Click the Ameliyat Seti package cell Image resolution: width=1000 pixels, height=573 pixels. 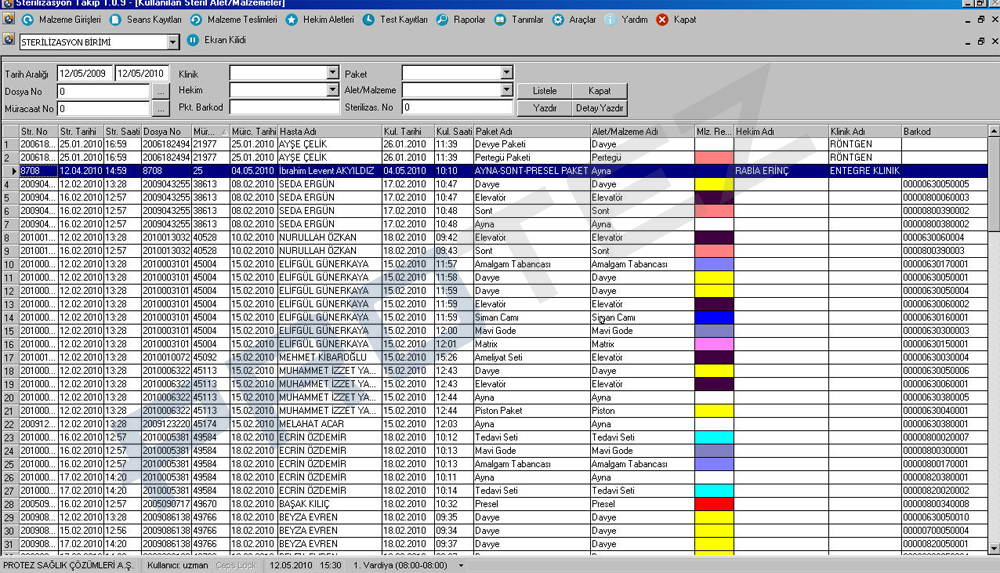[x=531, y=357]
